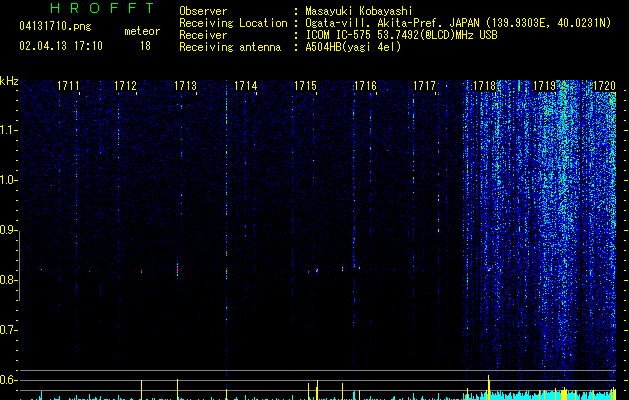Click the 0.7 kHz frequency label
629x400 pixels.
(8, 330)
